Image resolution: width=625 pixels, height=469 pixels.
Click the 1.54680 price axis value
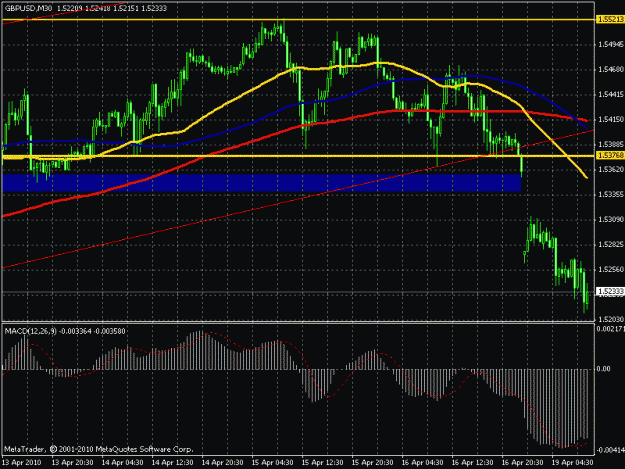(x=610, y=70)
